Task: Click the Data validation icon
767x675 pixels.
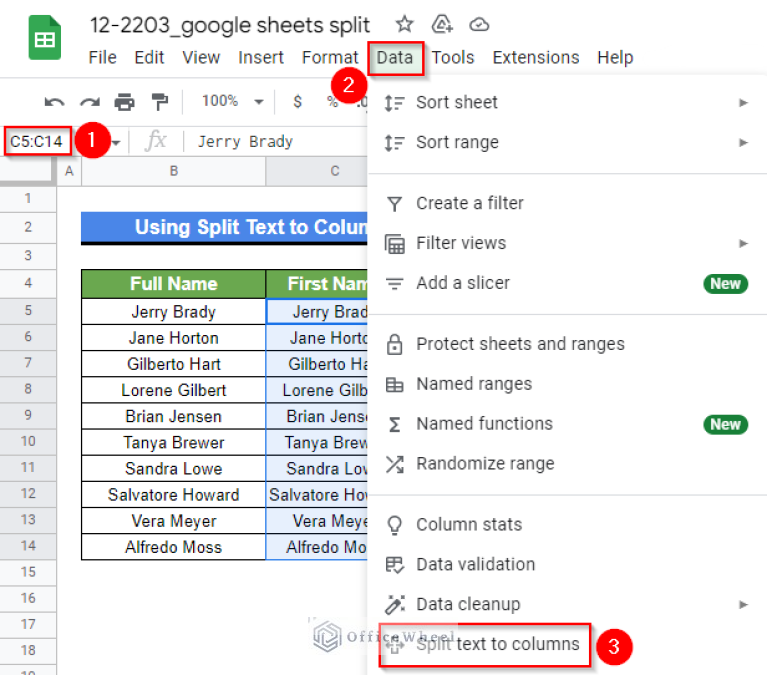Action: 394,565
